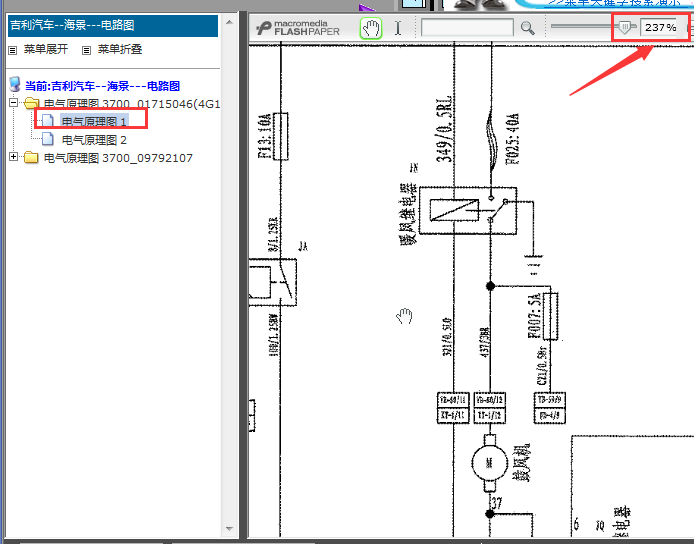
Task: Click the 237% zoom percentage field
Action: 660,28
